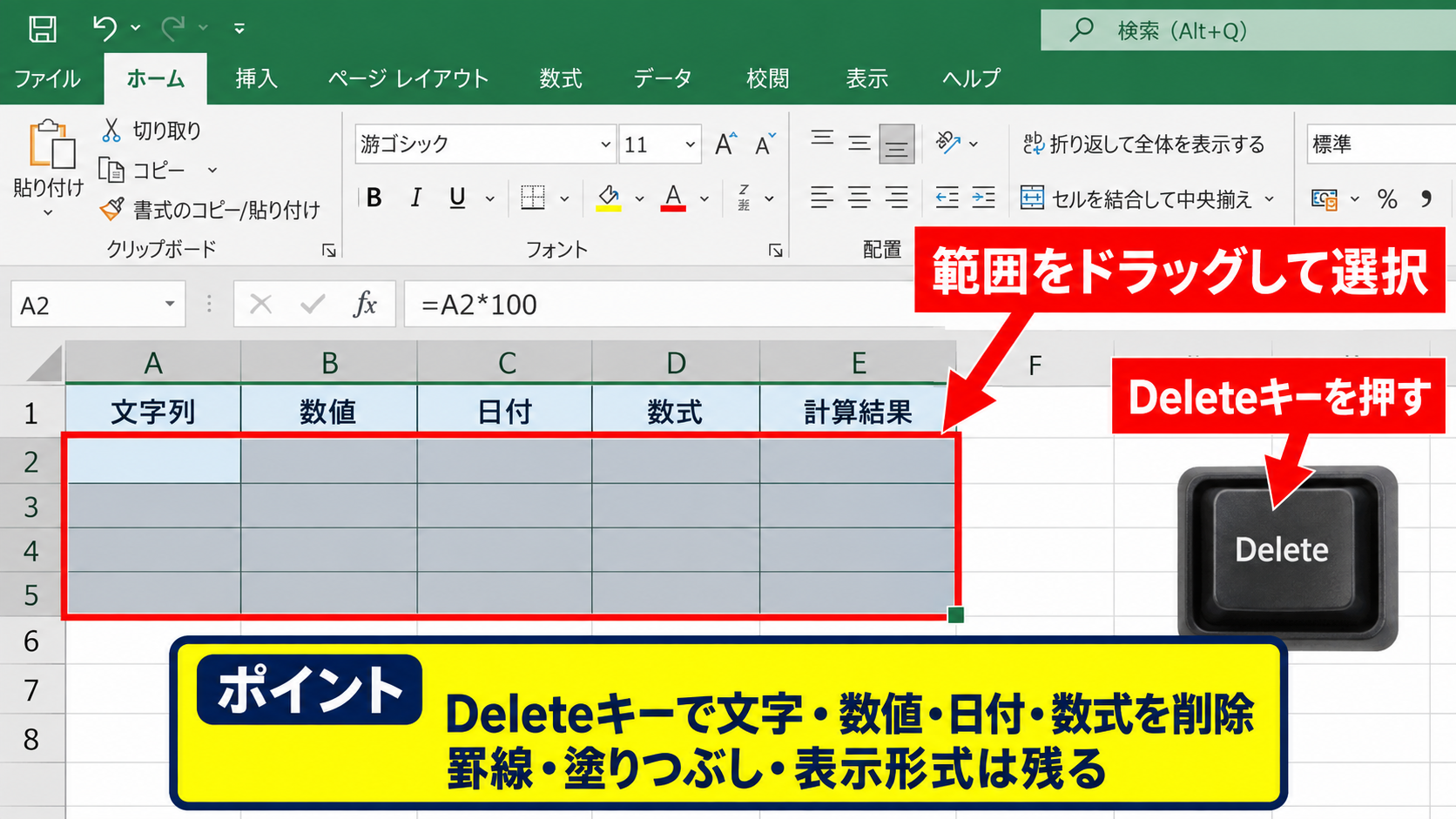This screenshot has width=1456, height=819.
Task: Click the orientation text angle icon
Action: pyautogui.click(x=947, y=143)
